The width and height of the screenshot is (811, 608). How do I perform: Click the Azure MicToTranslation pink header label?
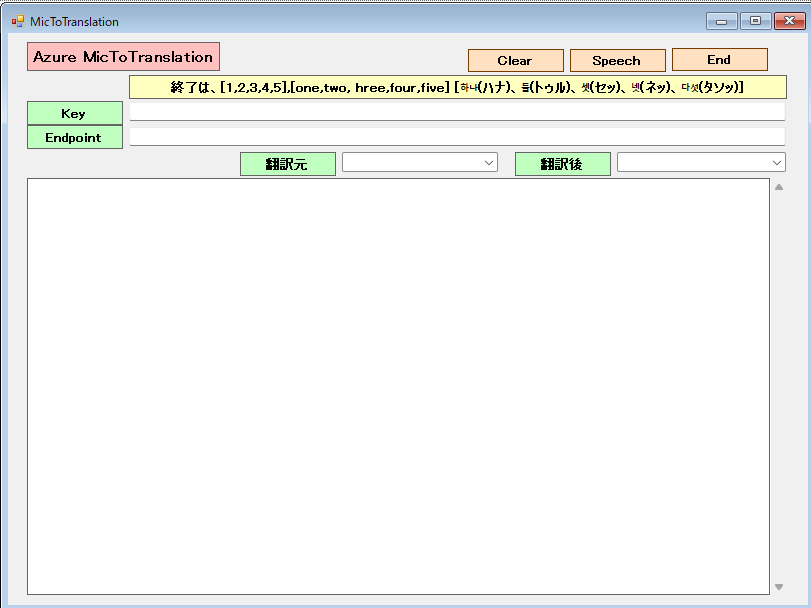click(123, 57)
